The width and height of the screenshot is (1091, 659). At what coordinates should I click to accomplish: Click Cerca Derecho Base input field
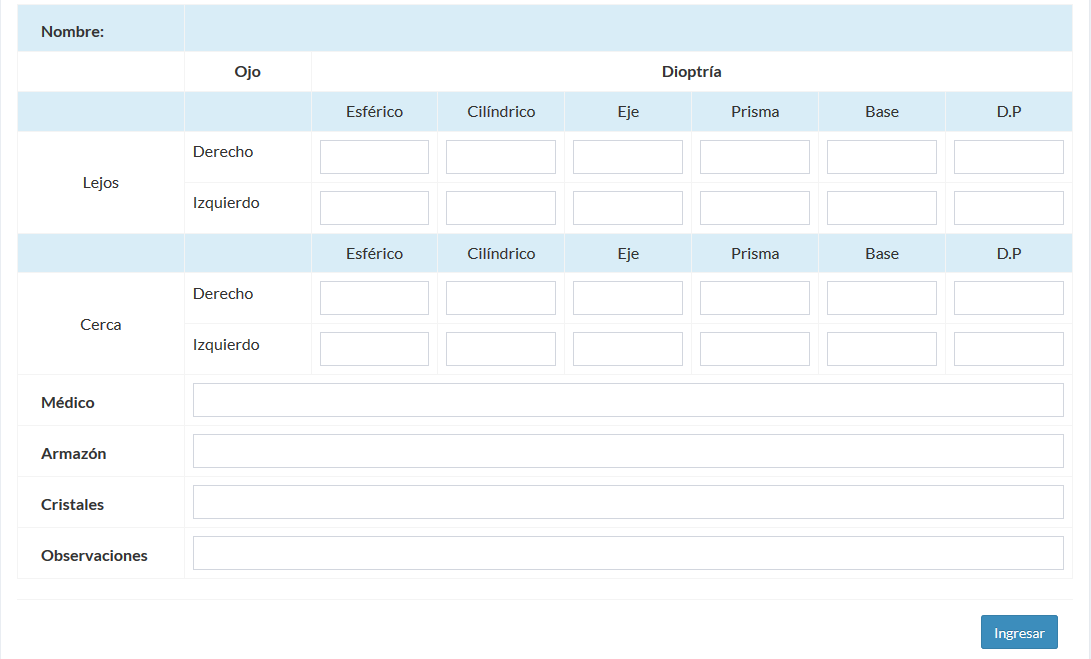(882, 298)
